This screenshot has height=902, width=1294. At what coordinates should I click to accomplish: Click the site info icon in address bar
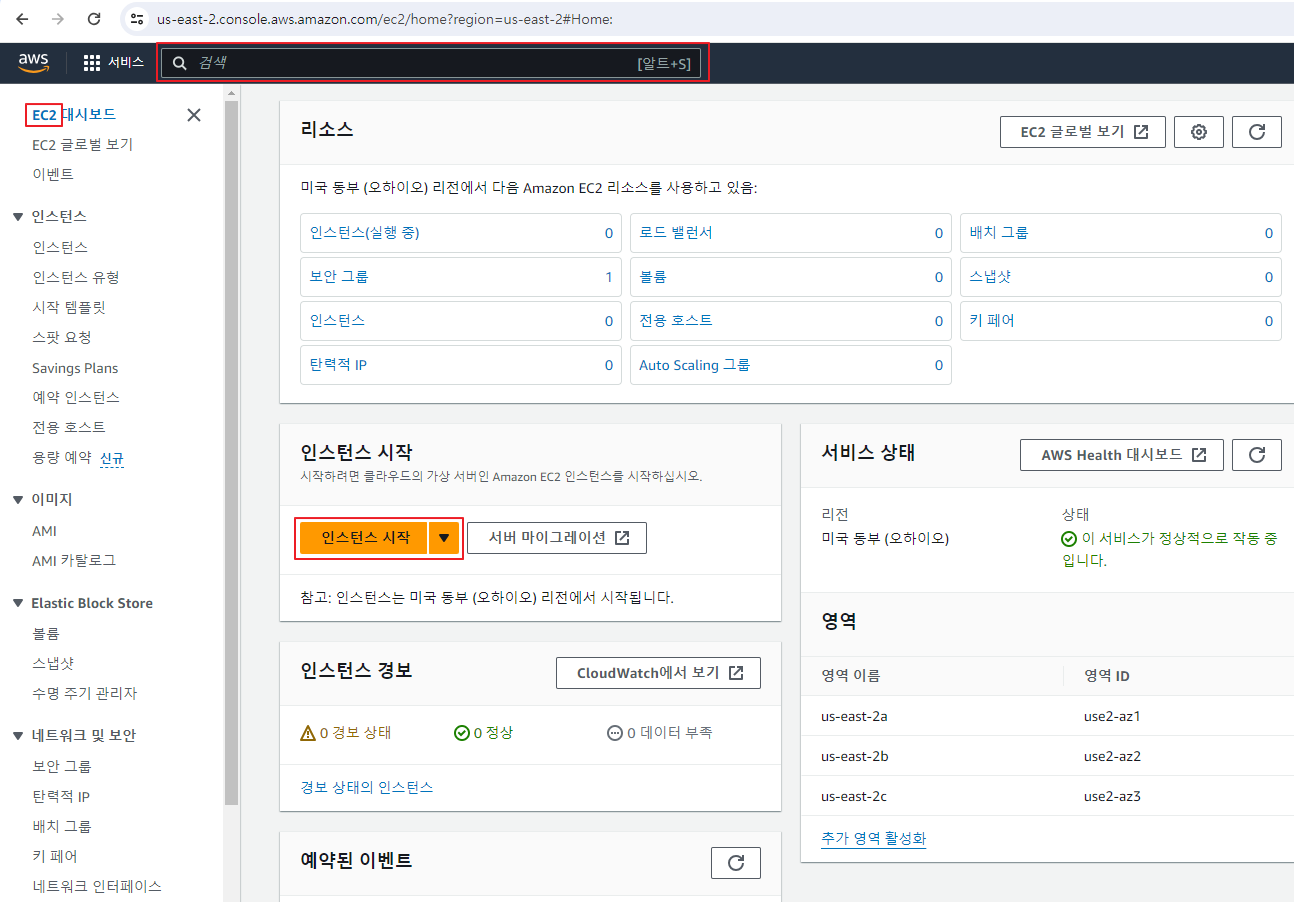pos(138,19)
